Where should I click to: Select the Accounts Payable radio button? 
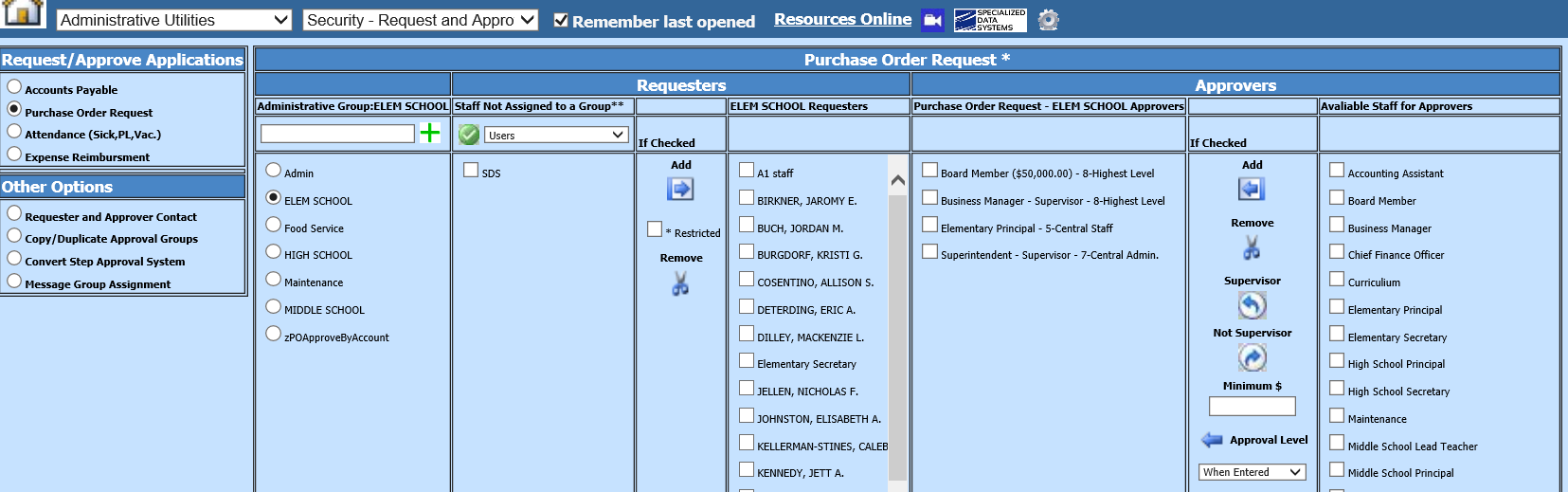(14, 86)
